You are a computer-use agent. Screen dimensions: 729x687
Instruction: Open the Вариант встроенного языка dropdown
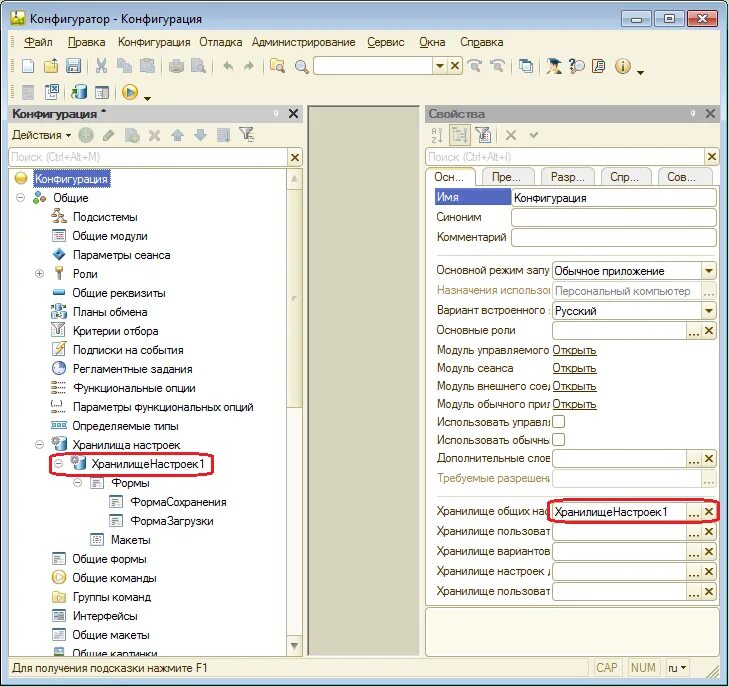pyautogui.click(x=709, y=310)
